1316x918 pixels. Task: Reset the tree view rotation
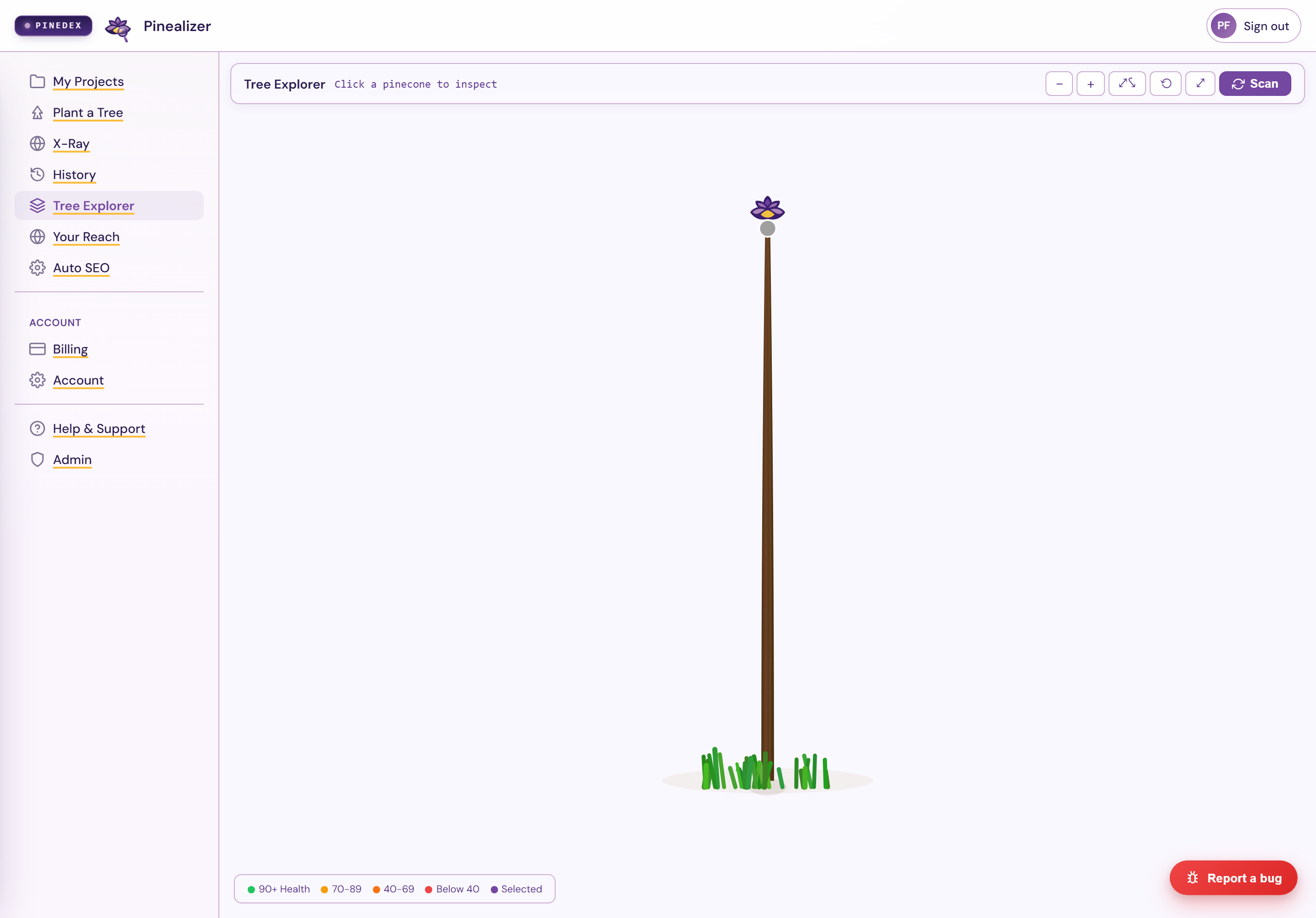click(1166, 84)
